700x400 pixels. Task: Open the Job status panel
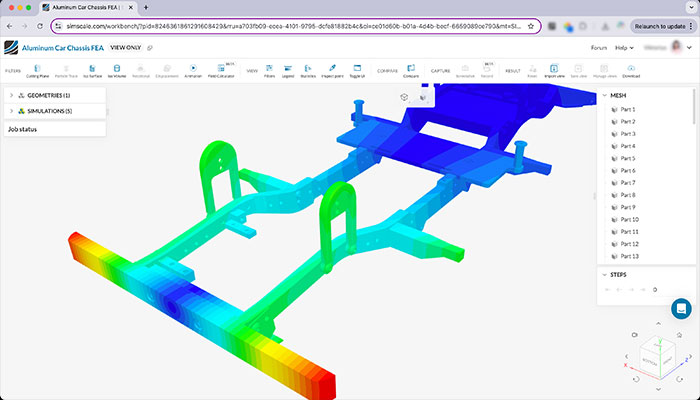(55, 129)
